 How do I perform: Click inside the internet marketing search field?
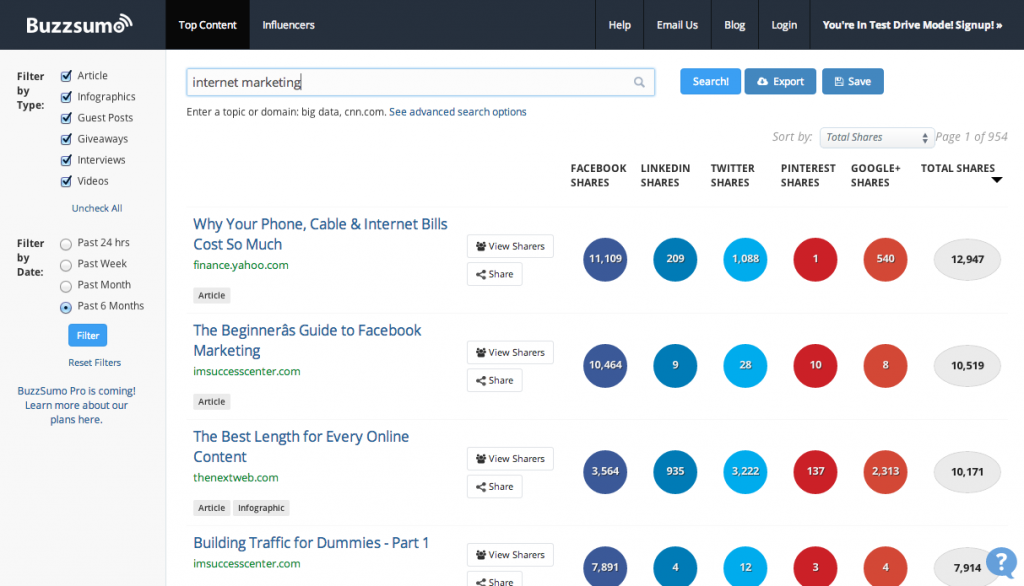[x=410, y=82]
